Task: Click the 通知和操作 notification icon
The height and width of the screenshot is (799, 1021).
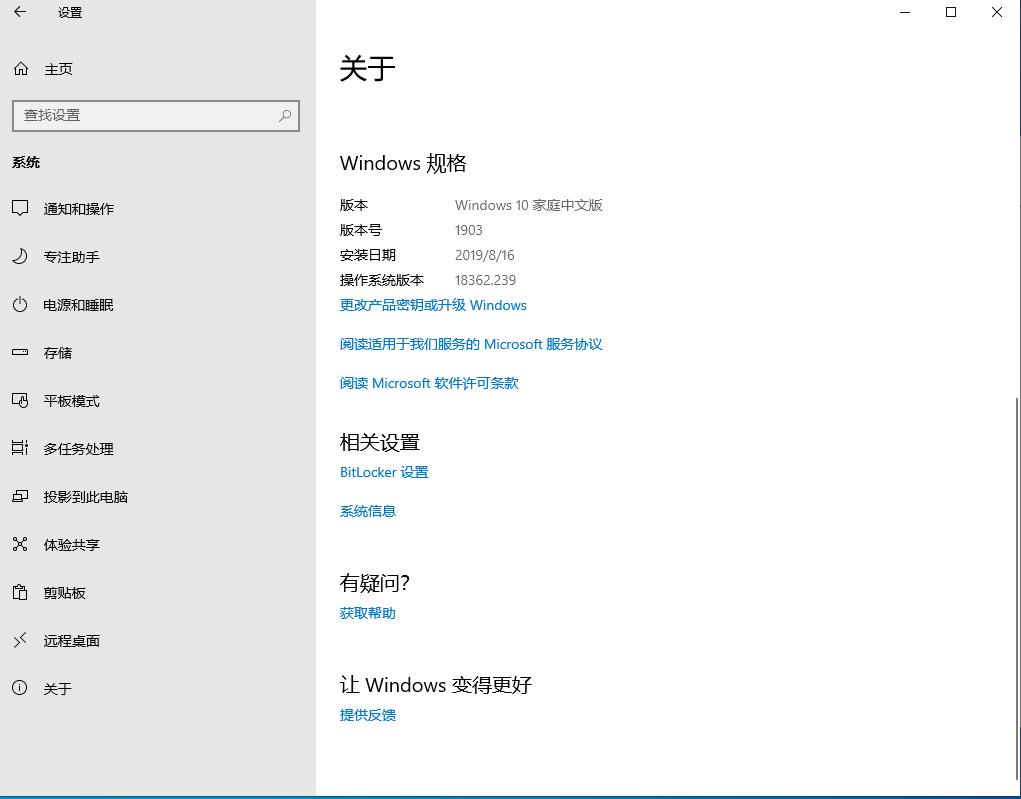Action: [20, 208]
